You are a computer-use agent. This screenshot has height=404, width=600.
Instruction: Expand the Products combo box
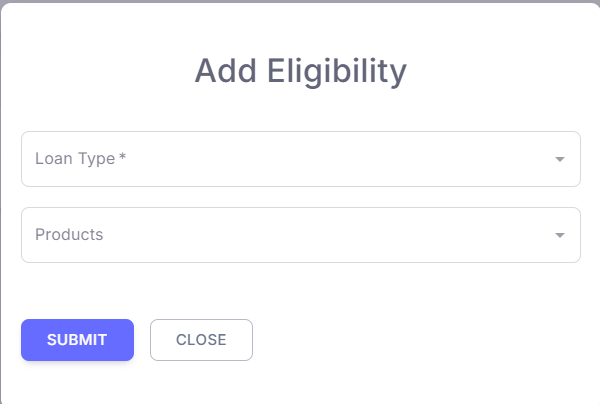(300, 235)
